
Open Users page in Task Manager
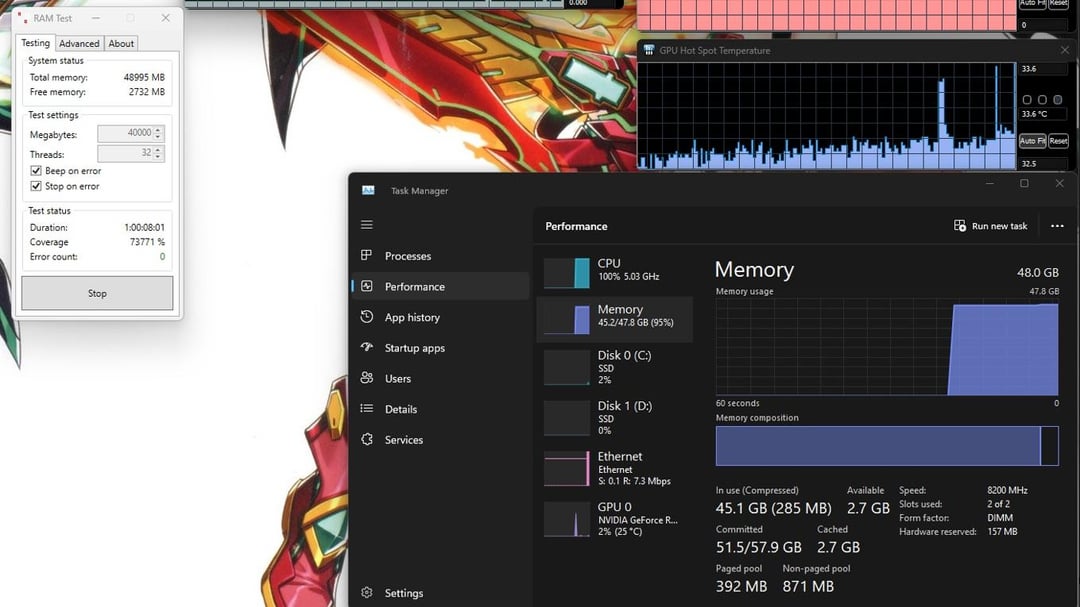point(397,378)
